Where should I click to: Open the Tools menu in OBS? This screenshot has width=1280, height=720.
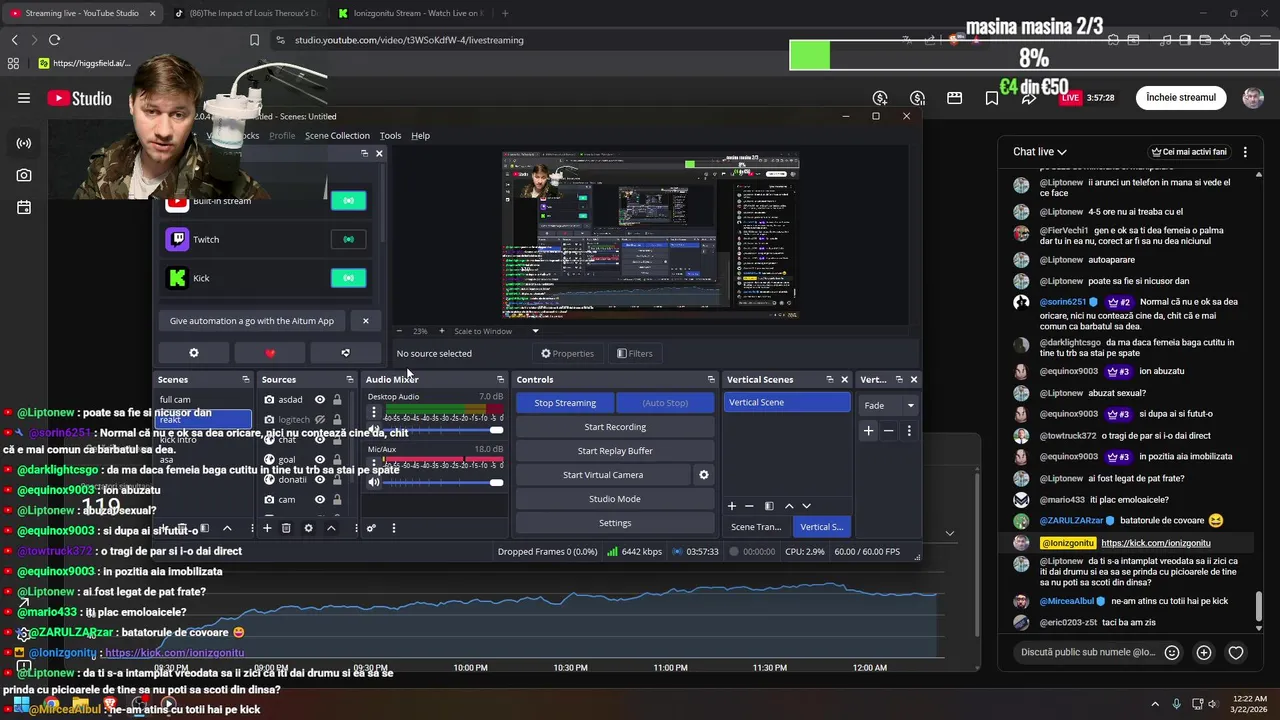coord(390,135)
